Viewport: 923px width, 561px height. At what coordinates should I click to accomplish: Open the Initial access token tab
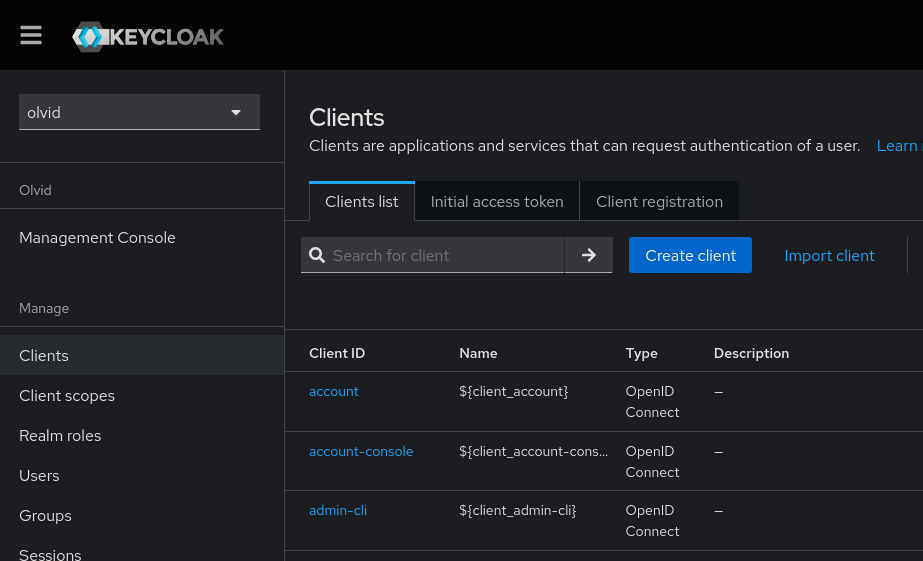coord(497,201)
